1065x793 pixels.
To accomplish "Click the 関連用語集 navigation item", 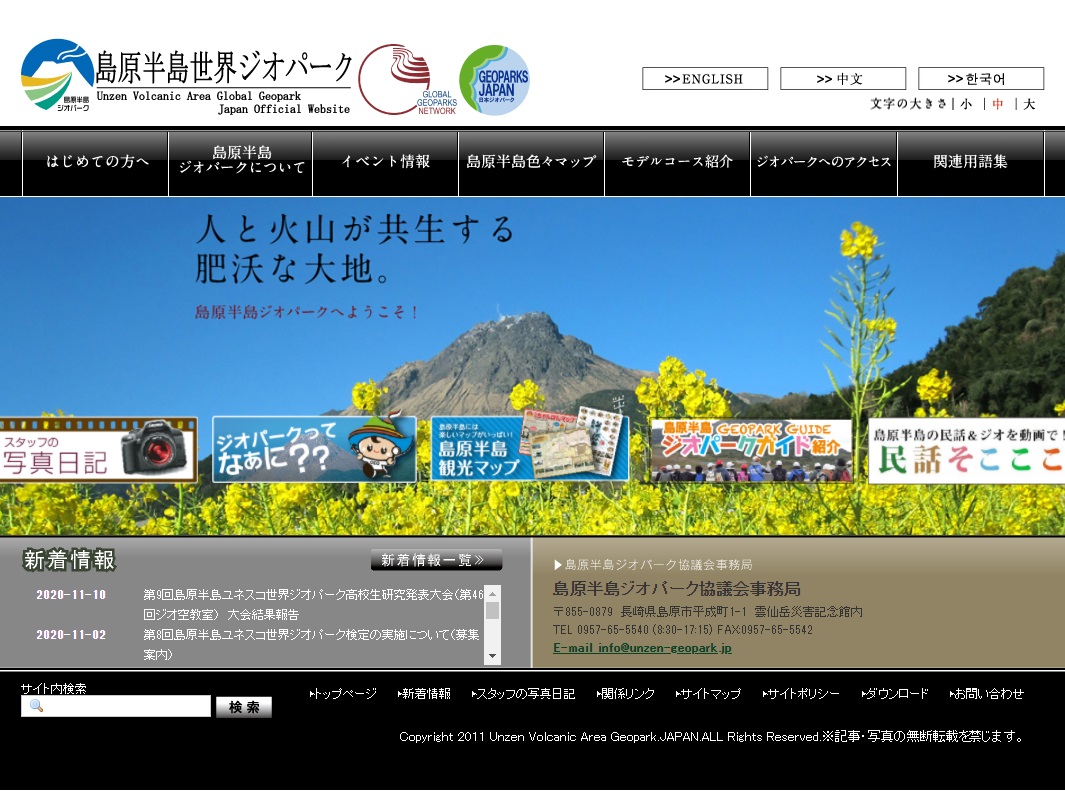I will 969,162.
